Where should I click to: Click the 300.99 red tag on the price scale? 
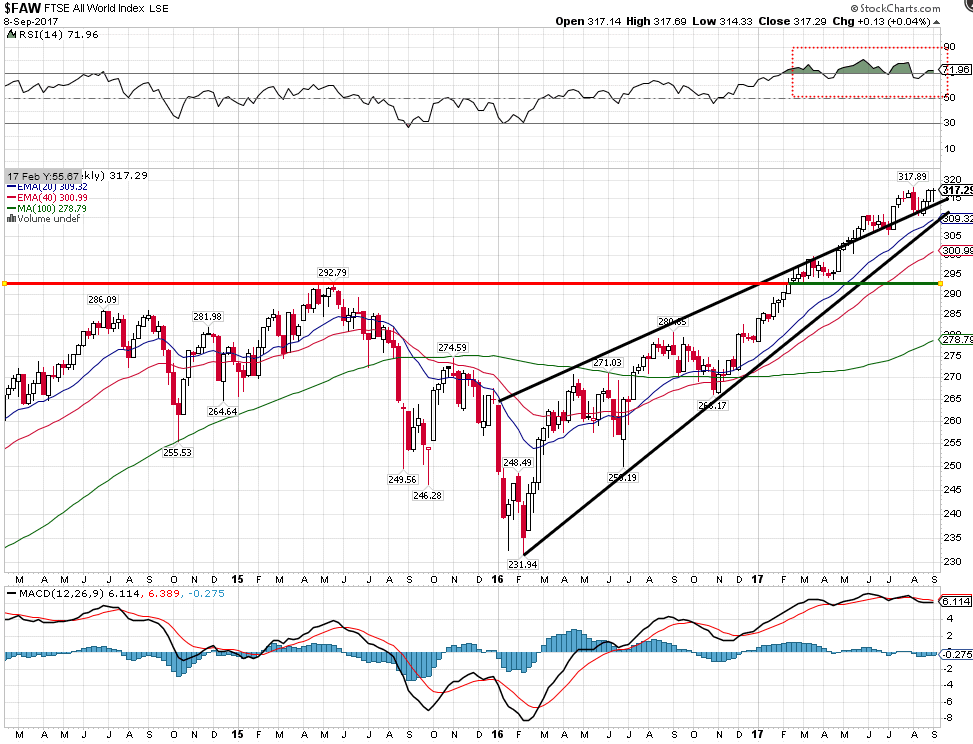(957, 251)
